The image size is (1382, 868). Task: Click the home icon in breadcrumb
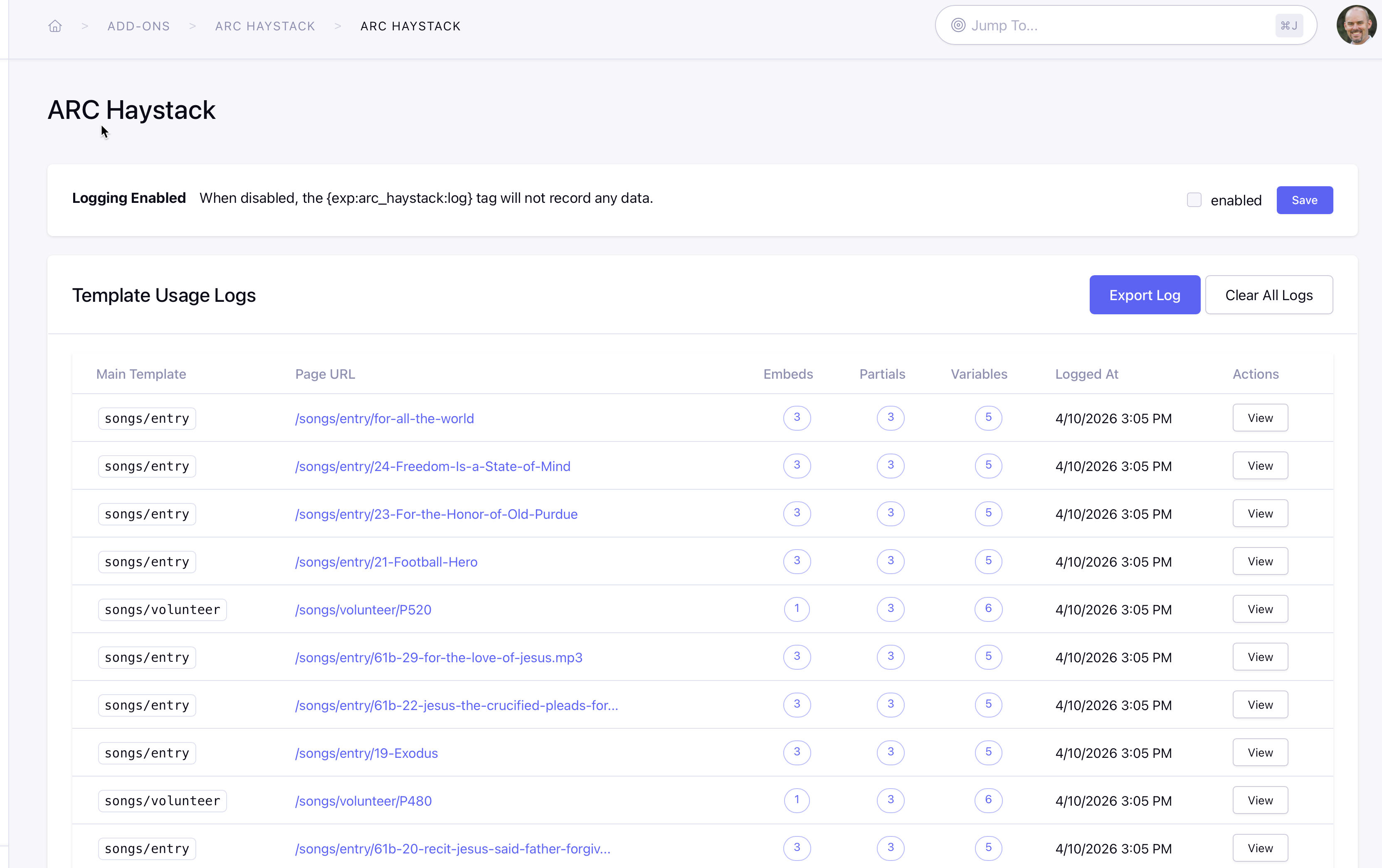55,26
